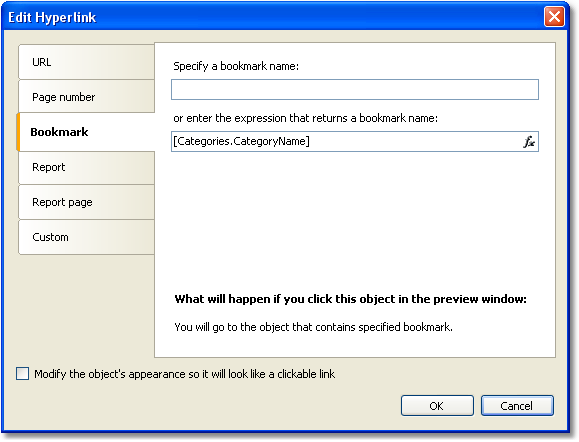The width and height of the screenshot is (579, 442).
Task: Switch to the URL tab
Action: pyautogui.click(x=86, y=62)
